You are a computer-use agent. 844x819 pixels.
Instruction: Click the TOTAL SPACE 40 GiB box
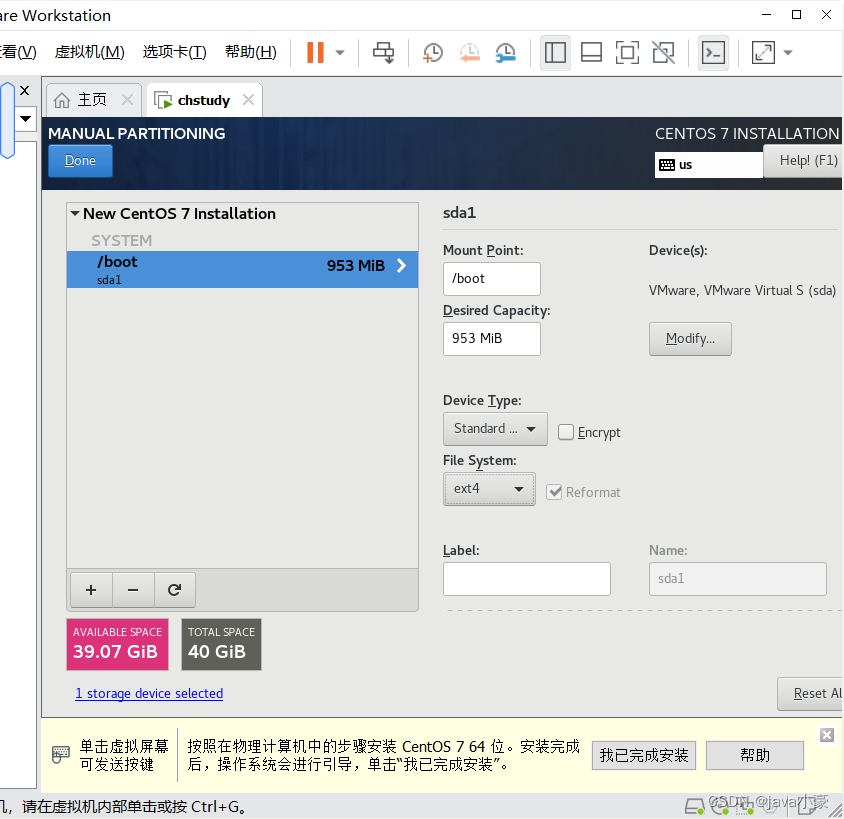pos(221,644)
